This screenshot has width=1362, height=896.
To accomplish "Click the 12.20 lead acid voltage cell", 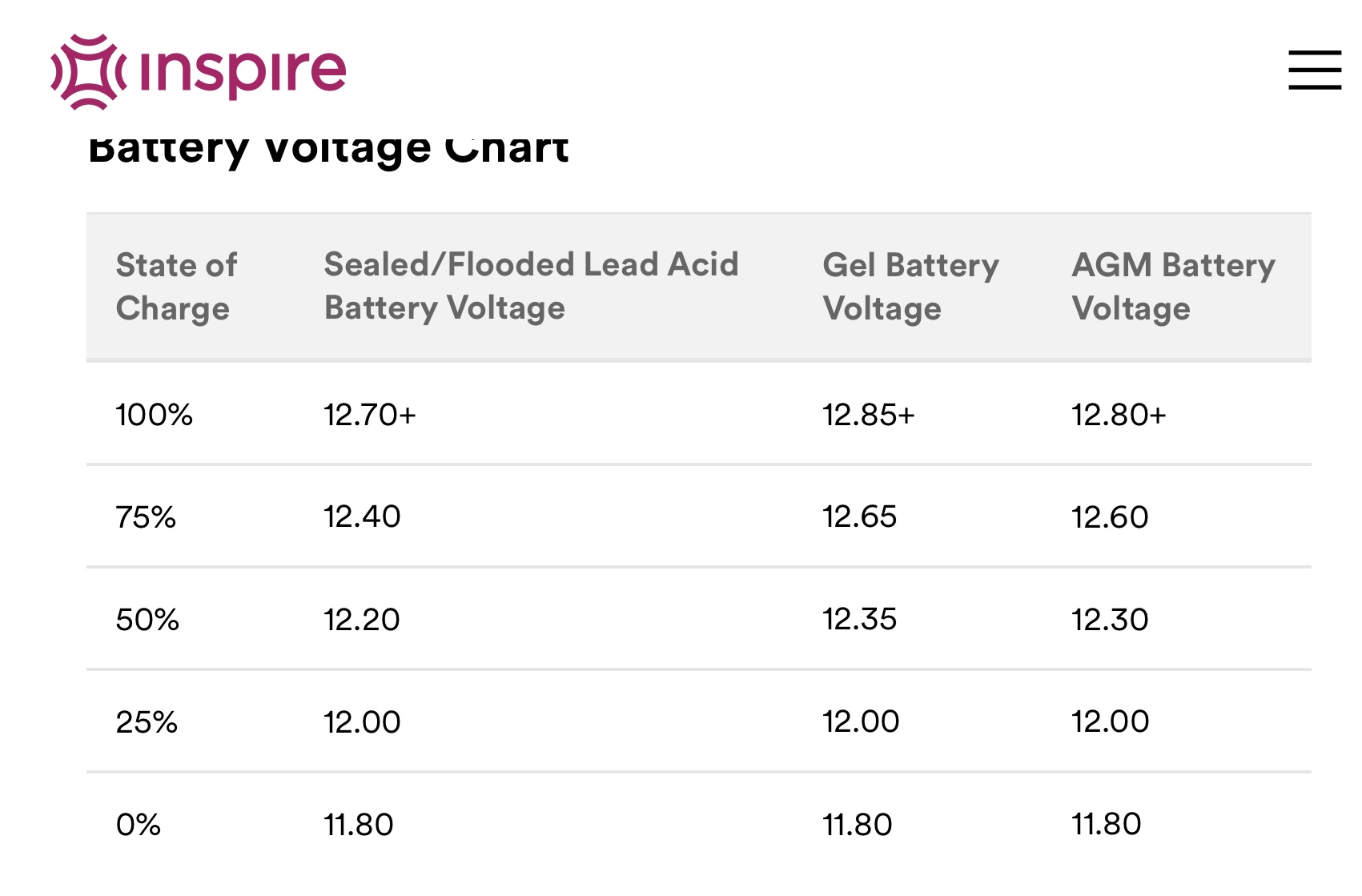I will 361,620.
